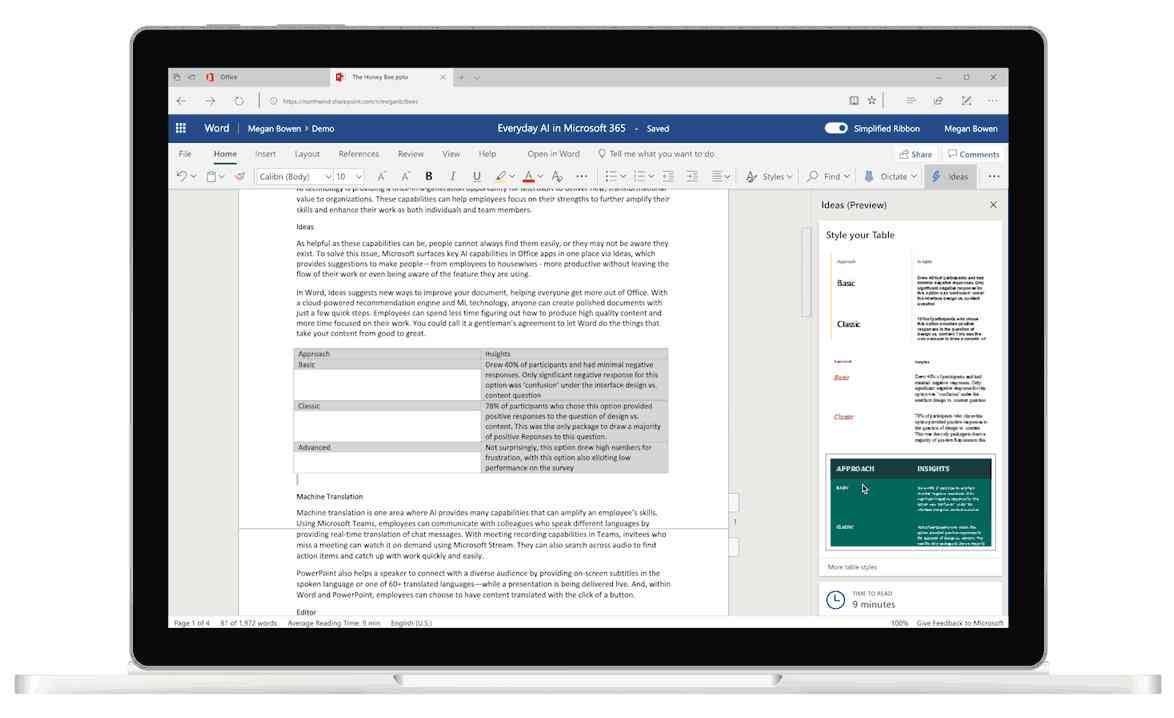Switch to the Review tab
Screen dimensions: 1174x718
tap(410, 153)
